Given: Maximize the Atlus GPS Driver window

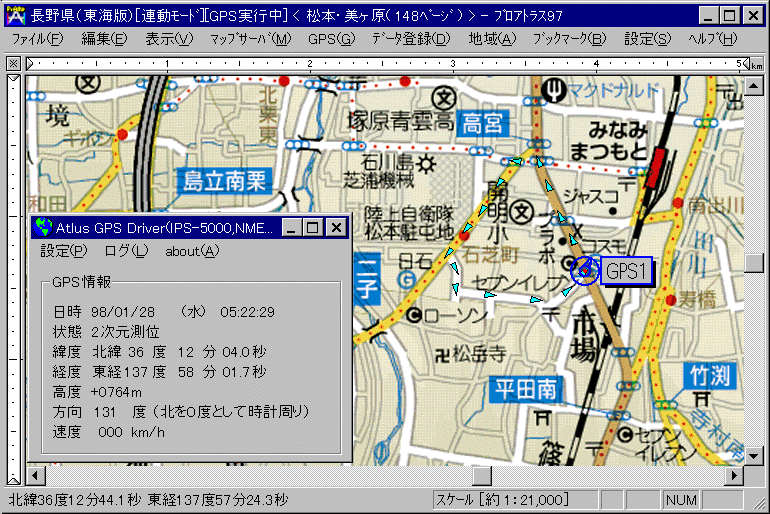Looking at the screenshot, I should pyautogui.click(x=313, y=228).
